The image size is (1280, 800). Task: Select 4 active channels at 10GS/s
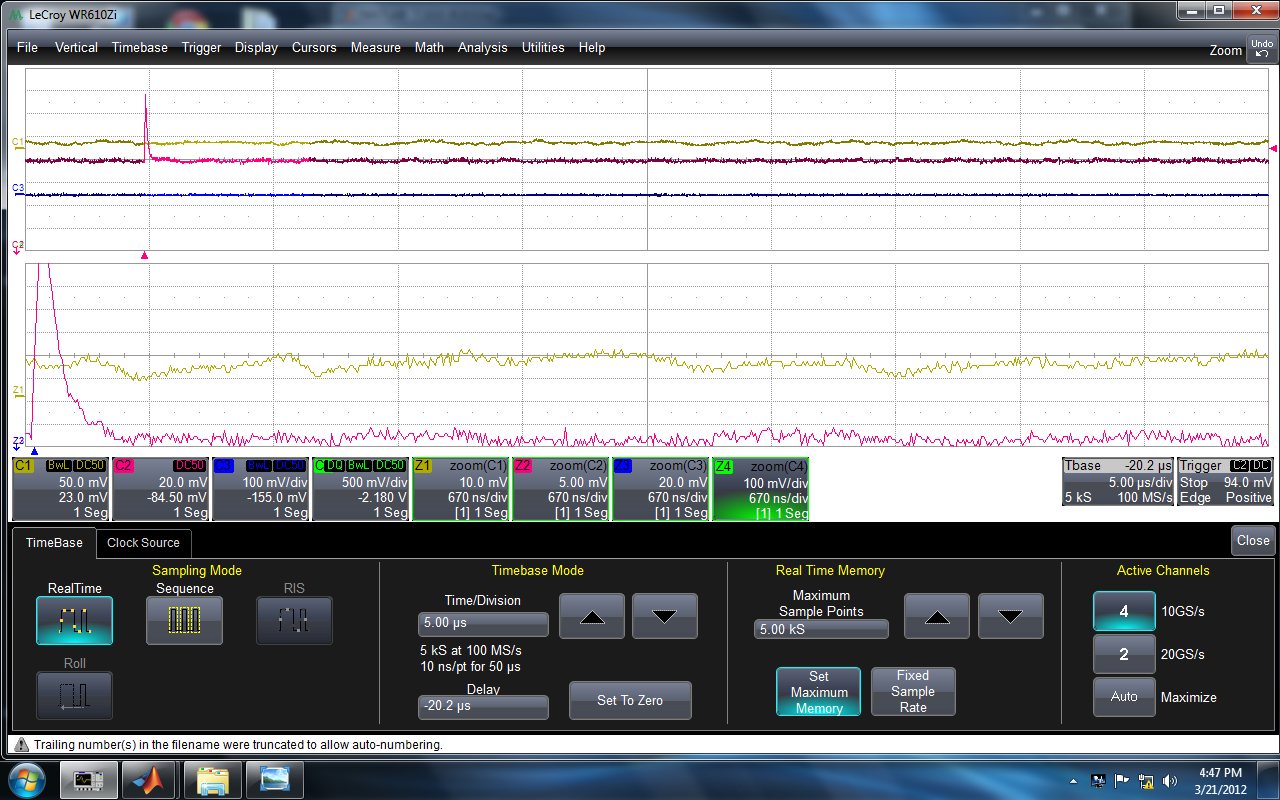1123,611
